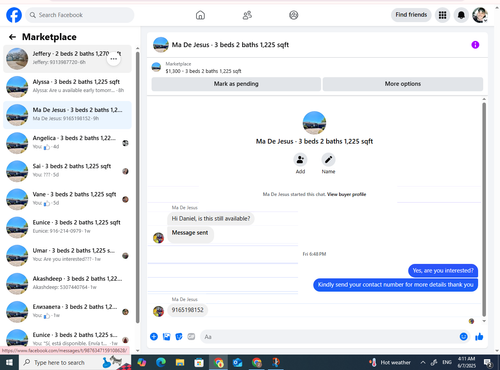Open the Vane conversation
The height and width of the screenshot is (370, 500).
click(67, 199)
